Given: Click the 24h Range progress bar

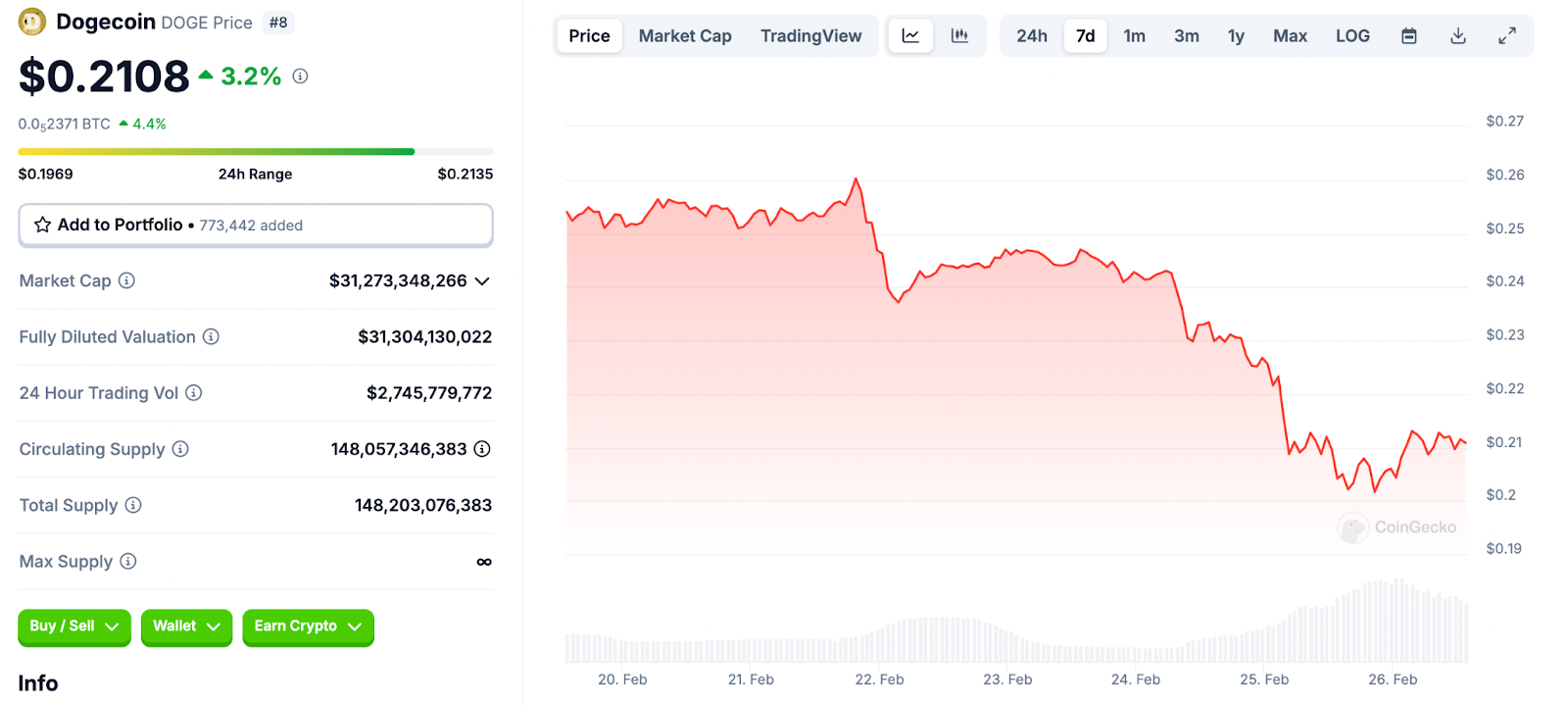Looking at the screenshot, I should 256,151.
